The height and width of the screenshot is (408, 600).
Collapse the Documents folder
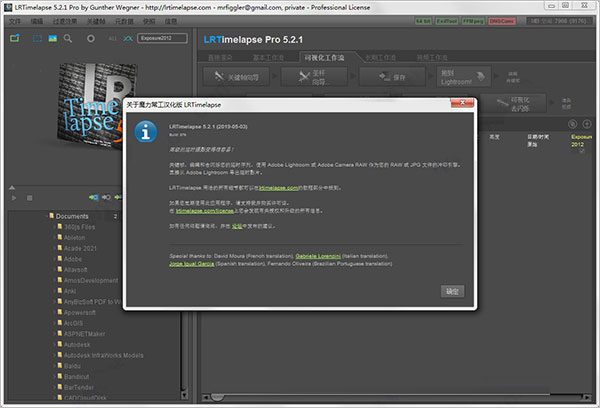[47, 216]
